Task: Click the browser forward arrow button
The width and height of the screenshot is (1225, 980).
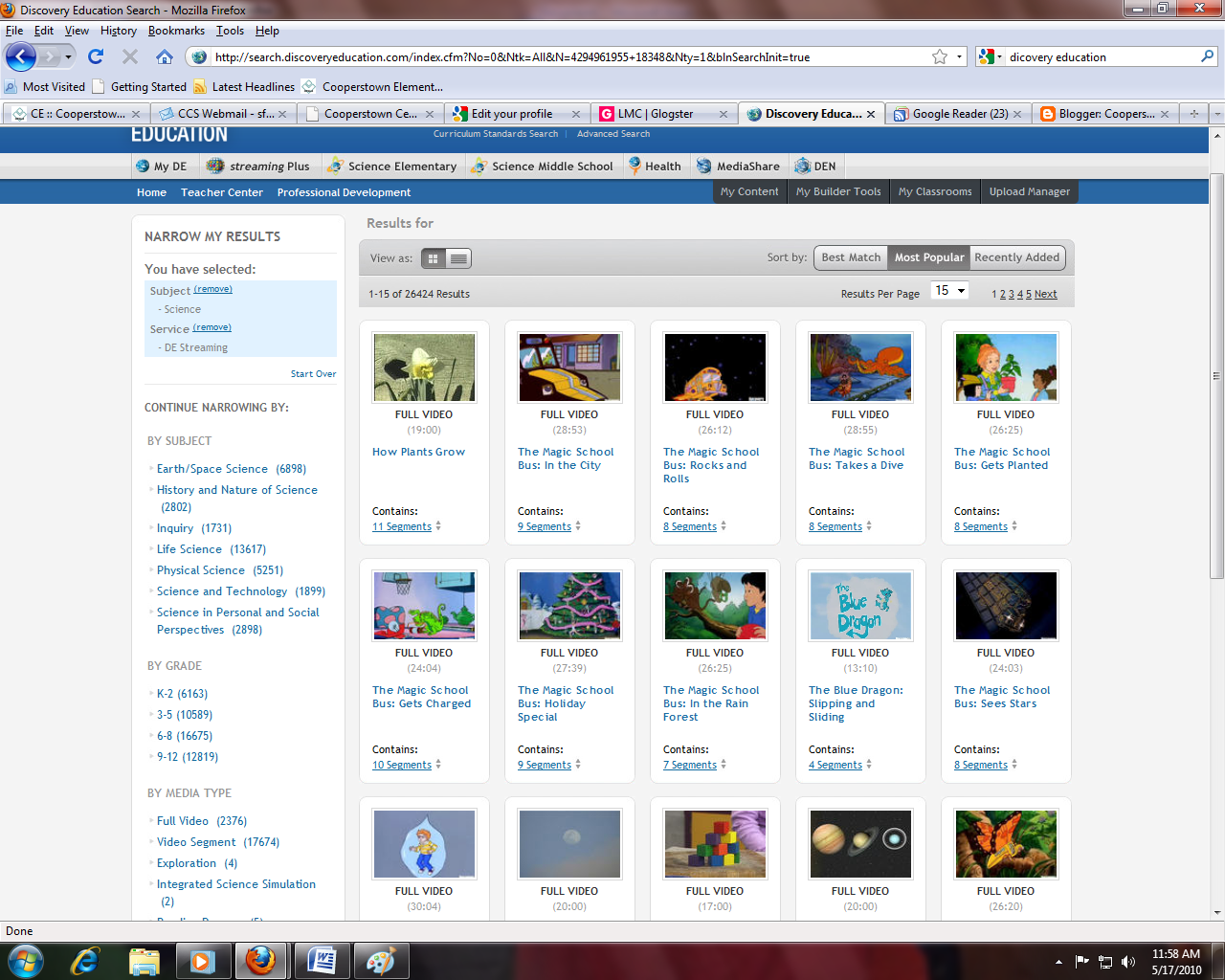Action: [50, 57]
